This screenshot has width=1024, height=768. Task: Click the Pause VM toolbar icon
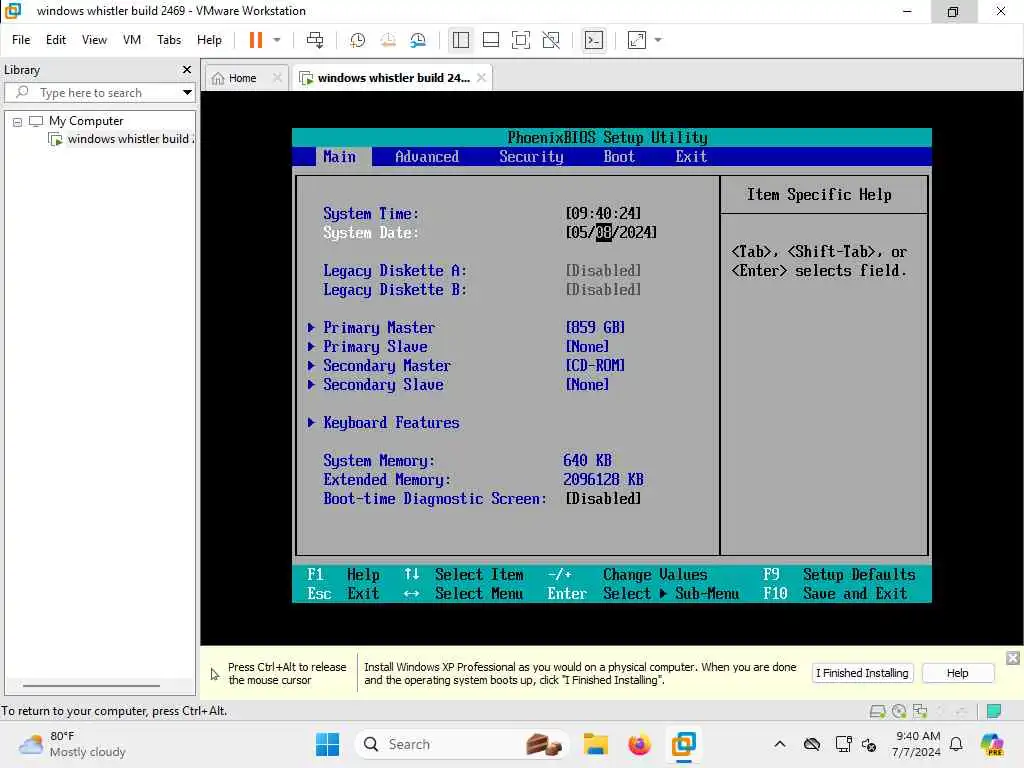(255, 40)
